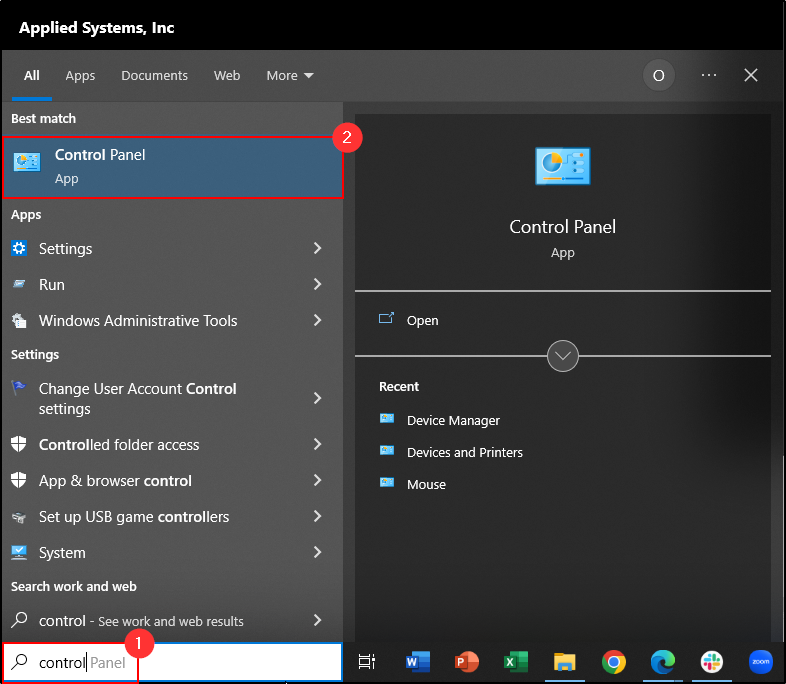The width and height of the screenshot is (786, 684).
Task: Click Devices and Printers recent item icon
Action: (387, 450)
